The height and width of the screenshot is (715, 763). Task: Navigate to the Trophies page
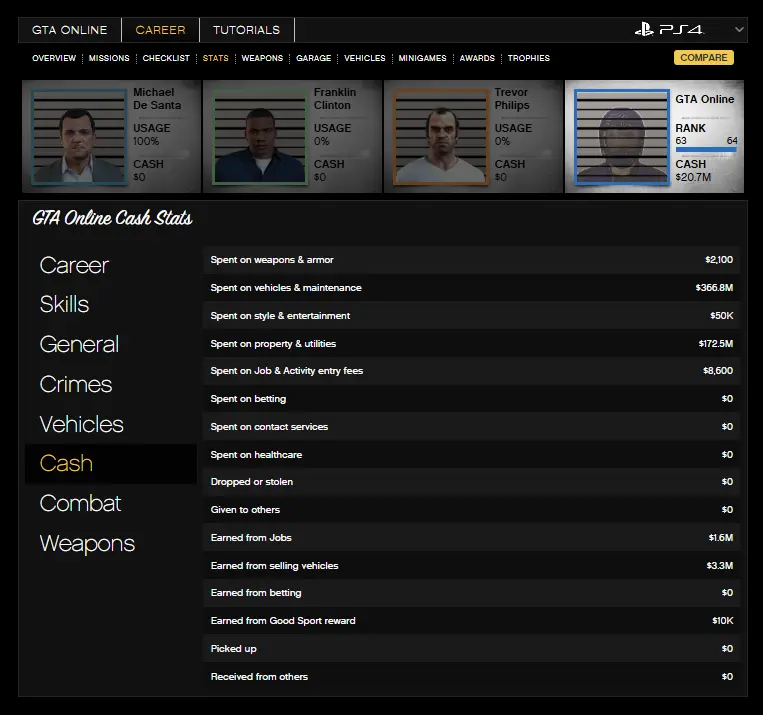(x=528, y=58)
